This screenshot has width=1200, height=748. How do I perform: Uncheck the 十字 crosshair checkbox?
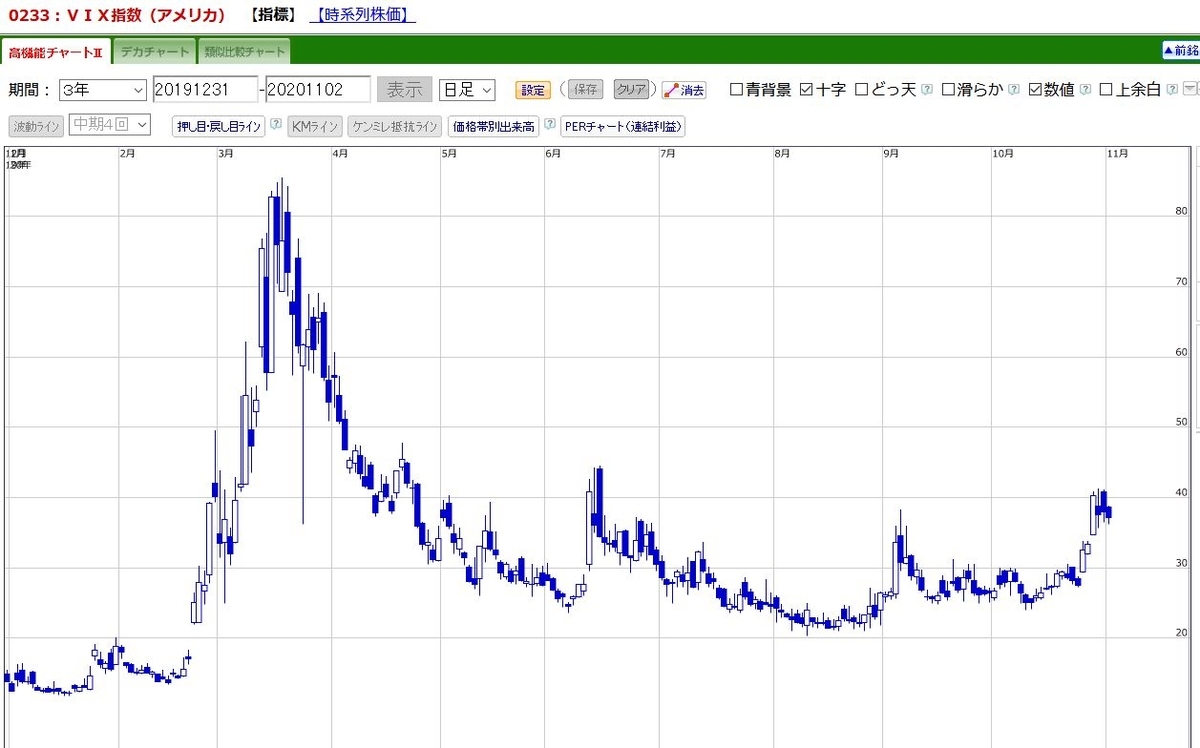pos(806,90)
